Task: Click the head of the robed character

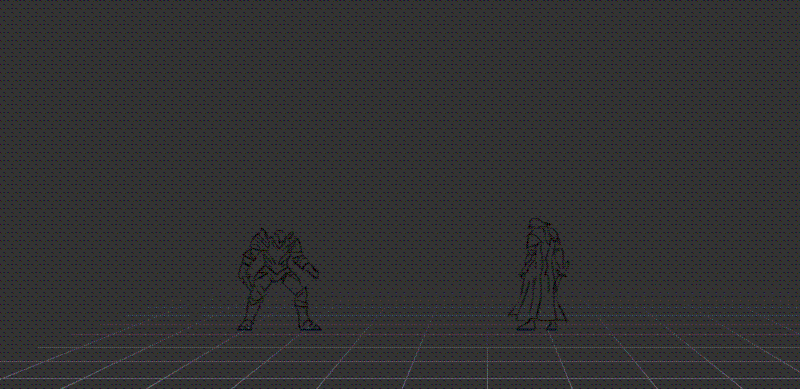Action: 539,226
